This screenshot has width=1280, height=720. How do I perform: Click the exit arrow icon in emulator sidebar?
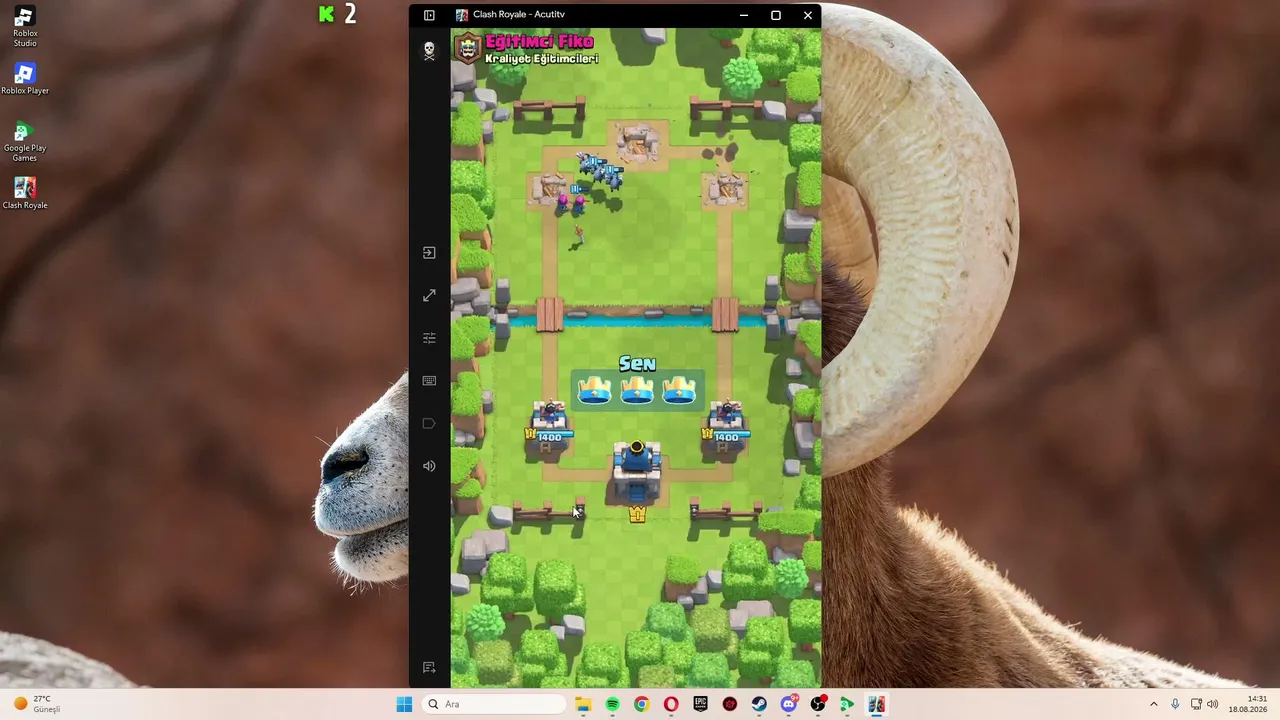pos(429,253)
